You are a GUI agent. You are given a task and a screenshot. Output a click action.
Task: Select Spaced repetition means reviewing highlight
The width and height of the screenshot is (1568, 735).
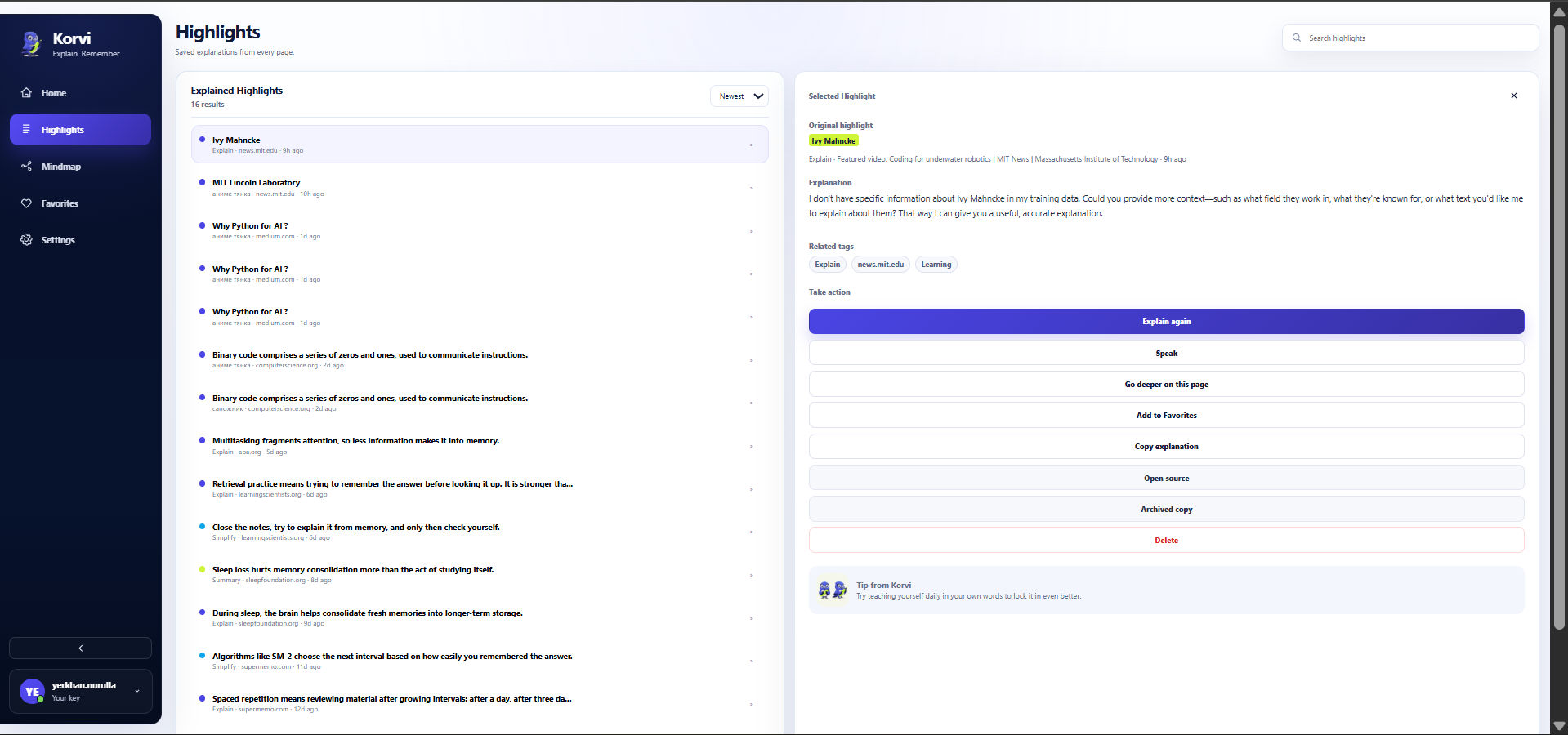pos(480,704)
